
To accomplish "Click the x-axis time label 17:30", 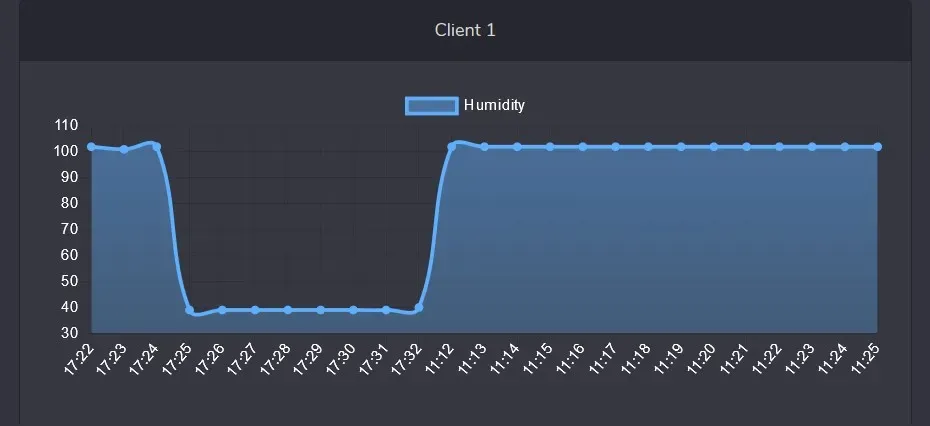I will pos(341,358).
